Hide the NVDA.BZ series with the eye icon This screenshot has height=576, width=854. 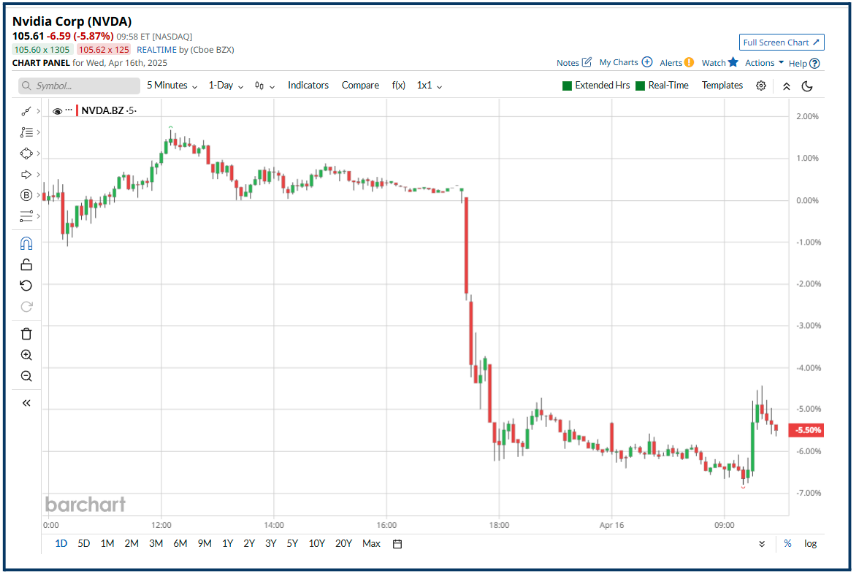click(x=57, y=111)
